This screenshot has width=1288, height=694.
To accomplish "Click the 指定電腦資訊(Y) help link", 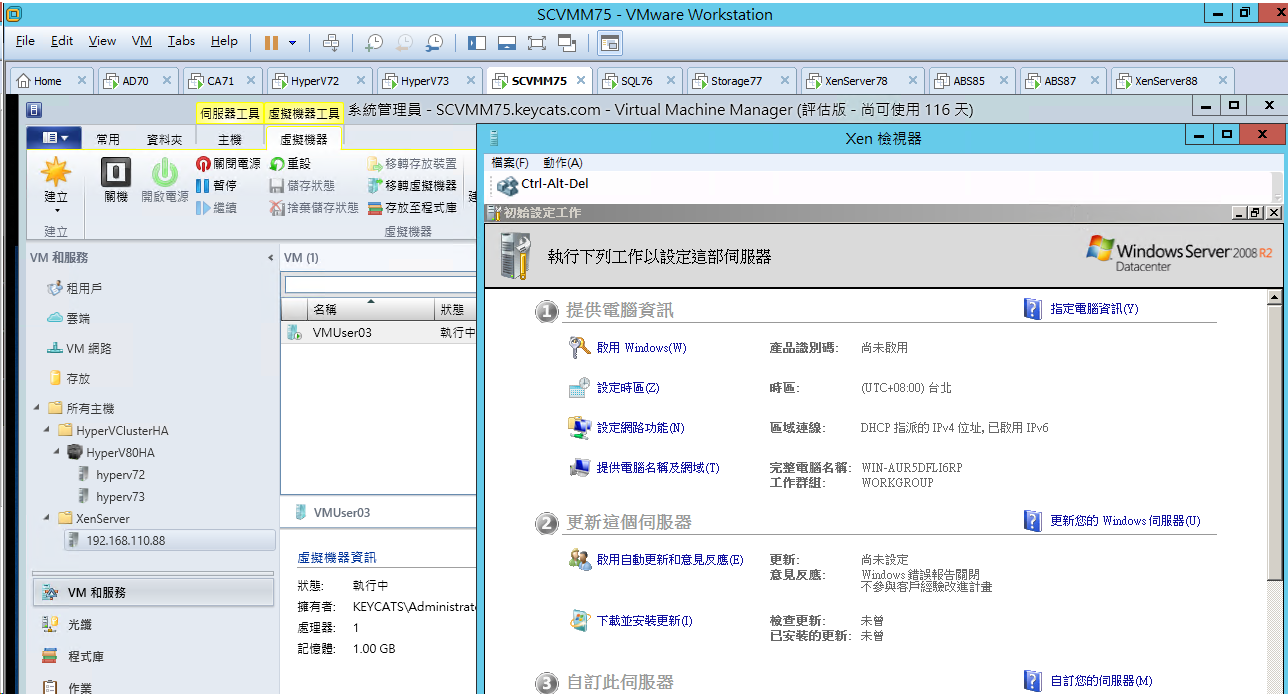I will pyautogui.click(x=1094, y=309).
